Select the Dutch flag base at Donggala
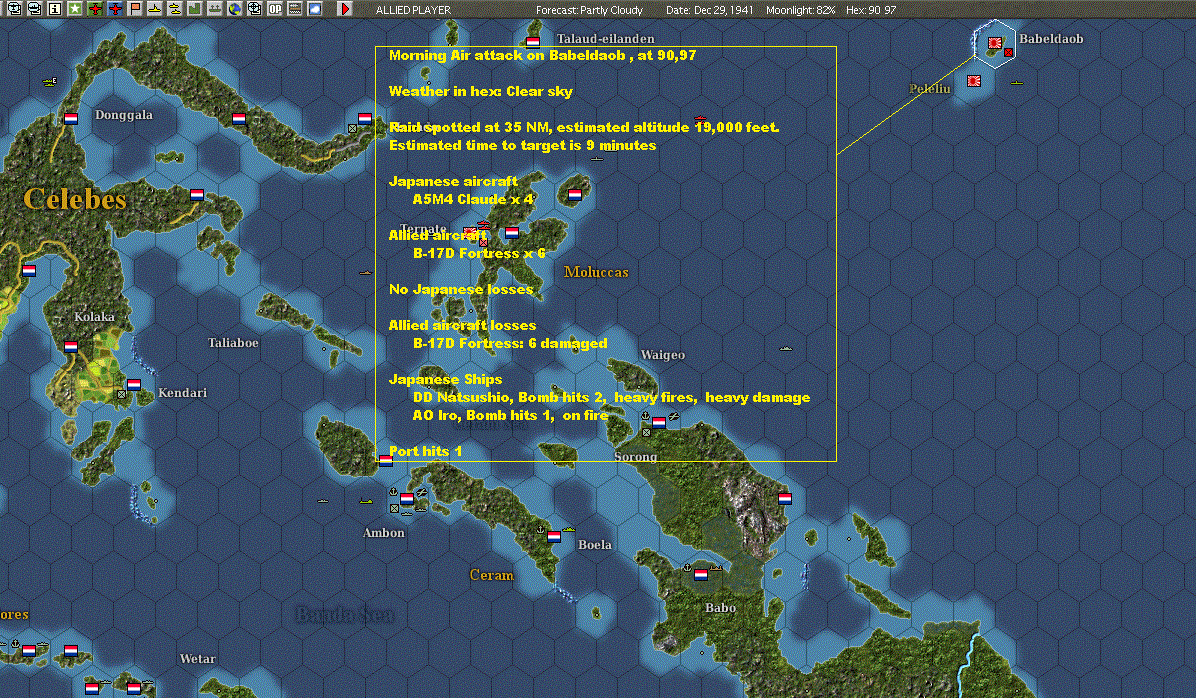Image resolution: width=1196 pixels, height=698 pixels. coord(71,118)
